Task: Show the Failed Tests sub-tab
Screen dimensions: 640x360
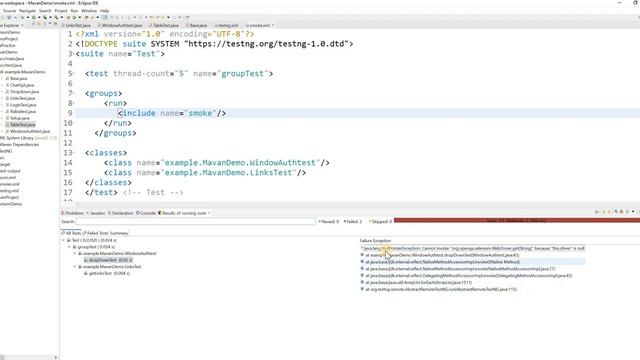Action: (96, 233)
